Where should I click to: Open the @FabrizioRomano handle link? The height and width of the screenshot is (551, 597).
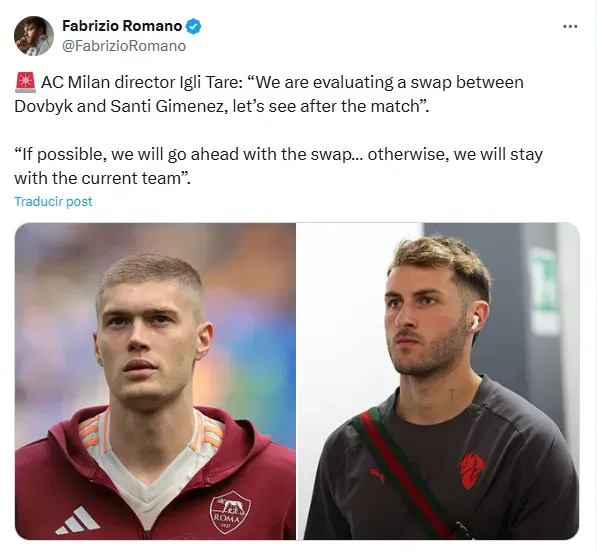tap(124, 46)
